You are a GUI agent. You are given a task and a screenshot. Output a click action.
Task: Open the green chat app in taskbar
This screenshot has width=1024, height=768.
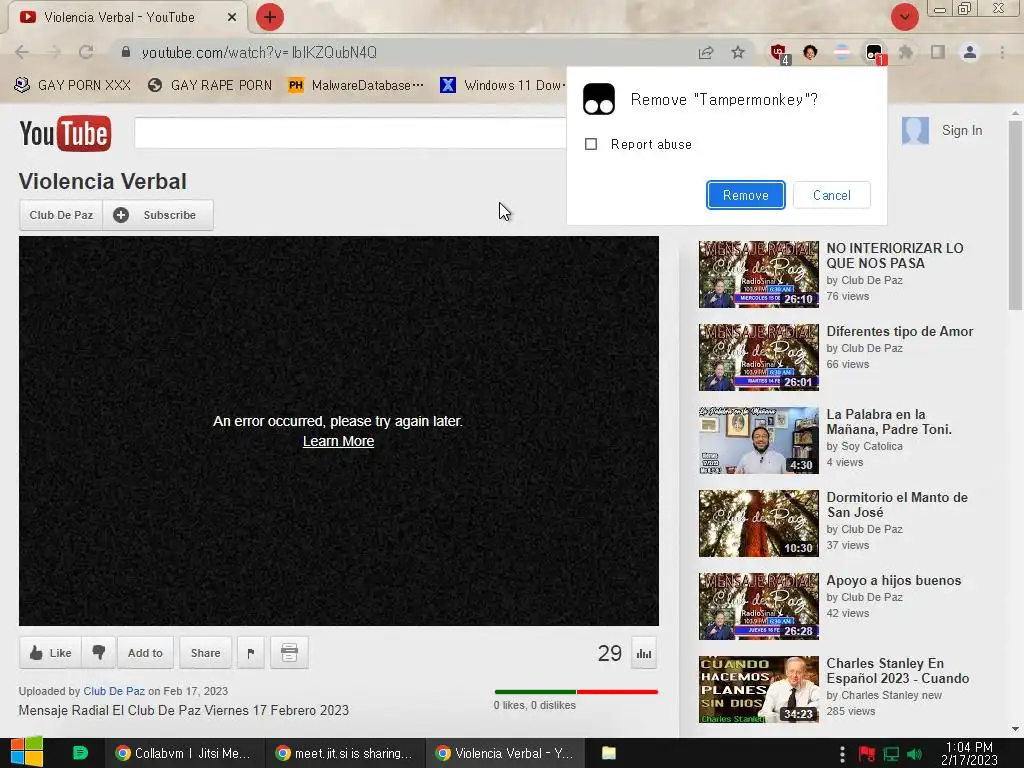click(80, 753)
